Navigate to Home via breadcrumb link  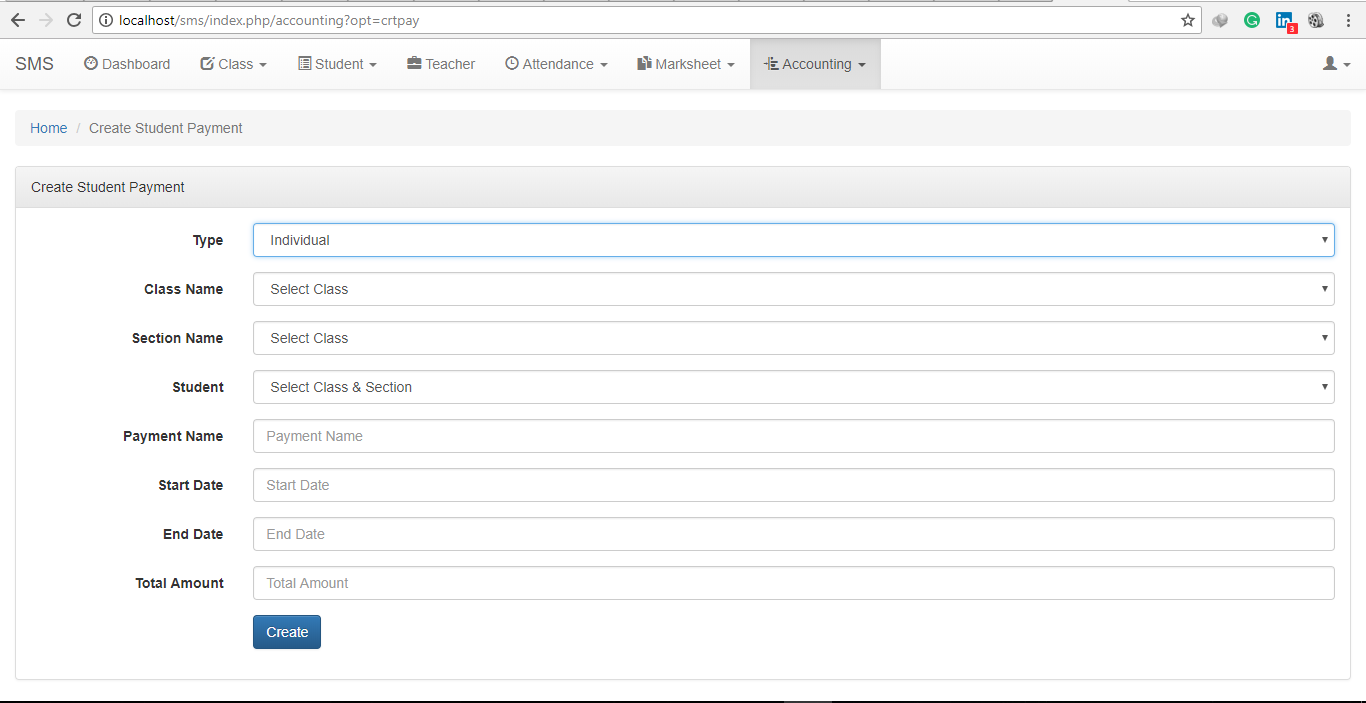click(x=48, y=128)
